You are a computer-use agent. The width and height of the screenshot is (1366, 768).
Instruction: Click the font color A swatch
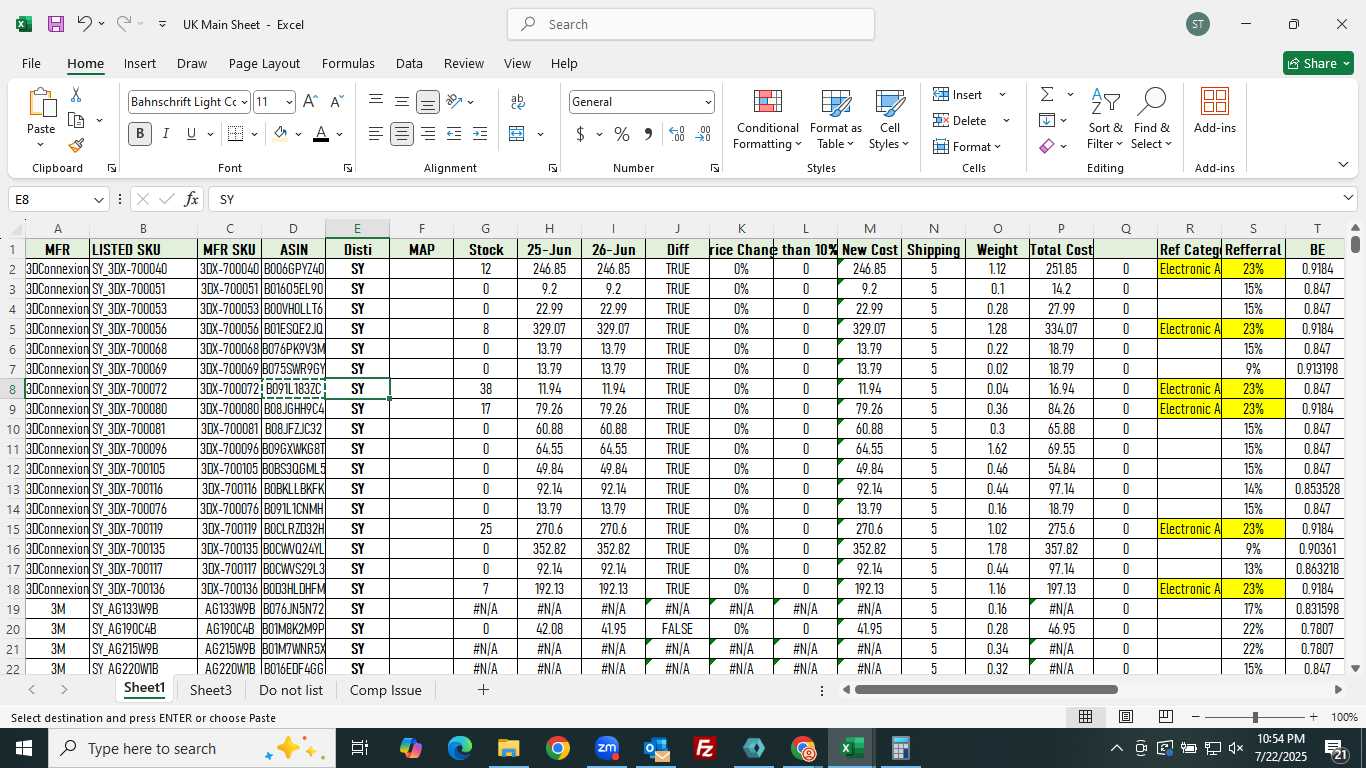point(321,134)
